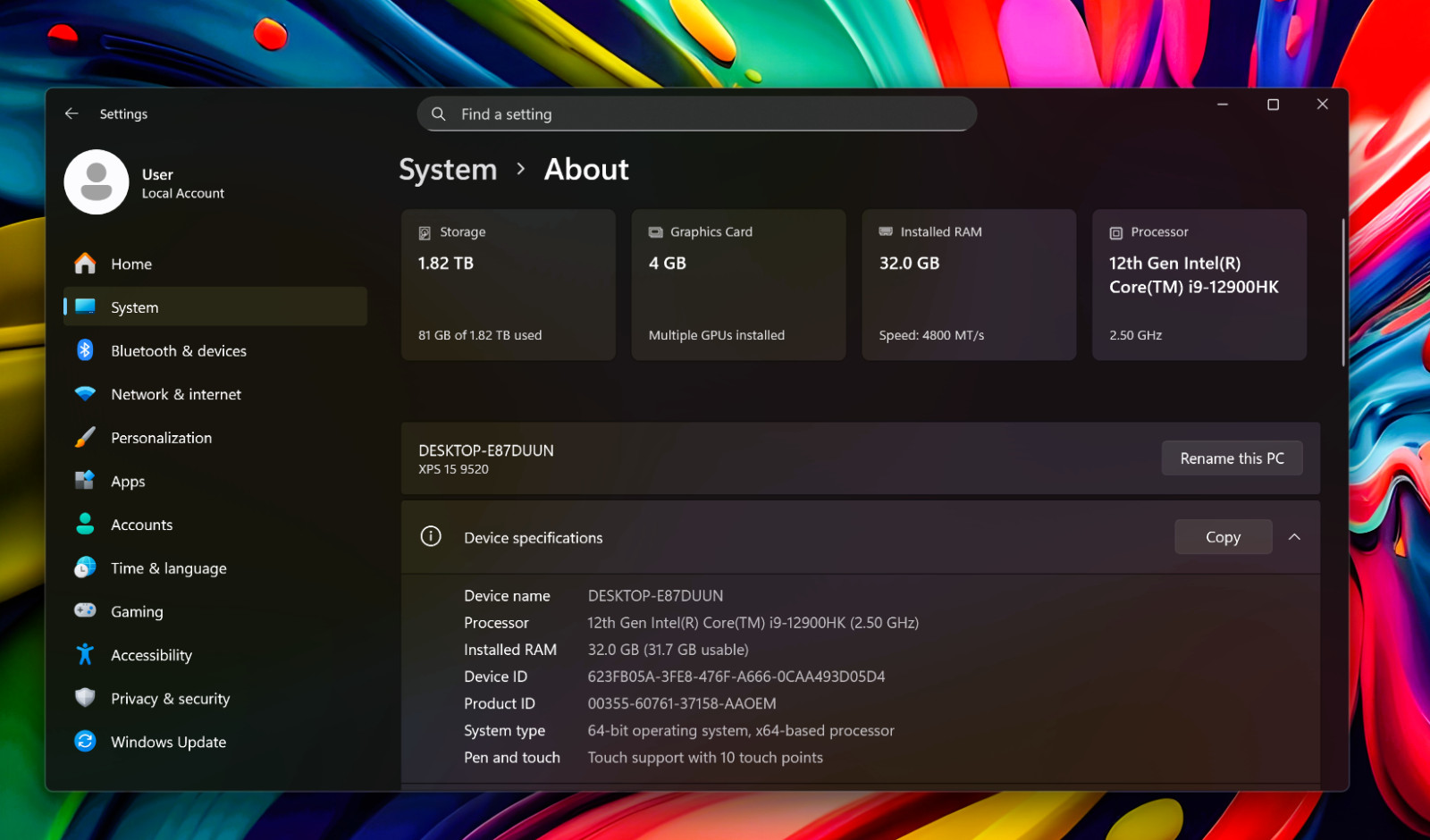Click '32.0 GB (31.7 GB usable)' value
The width and height of the screenshot is (1430, 840).
[668, 650]
